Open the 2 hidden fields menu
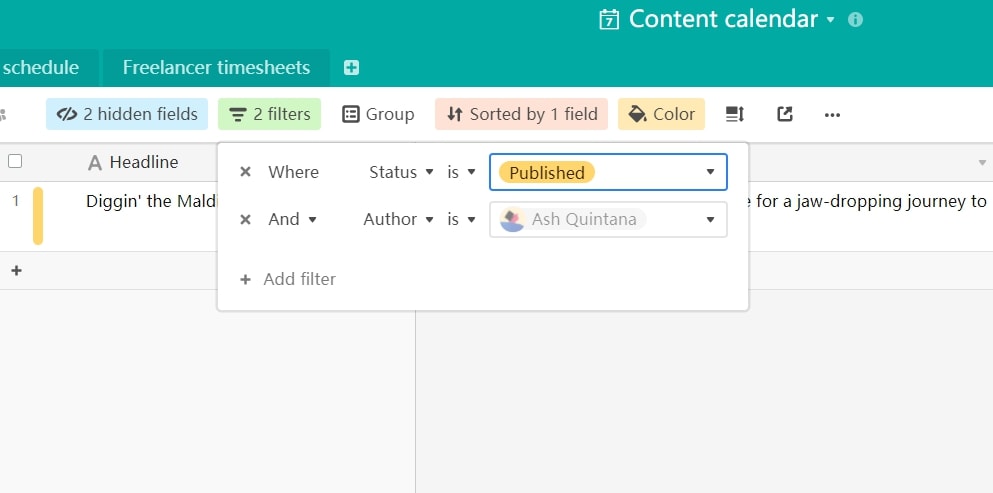 (127, 114)
